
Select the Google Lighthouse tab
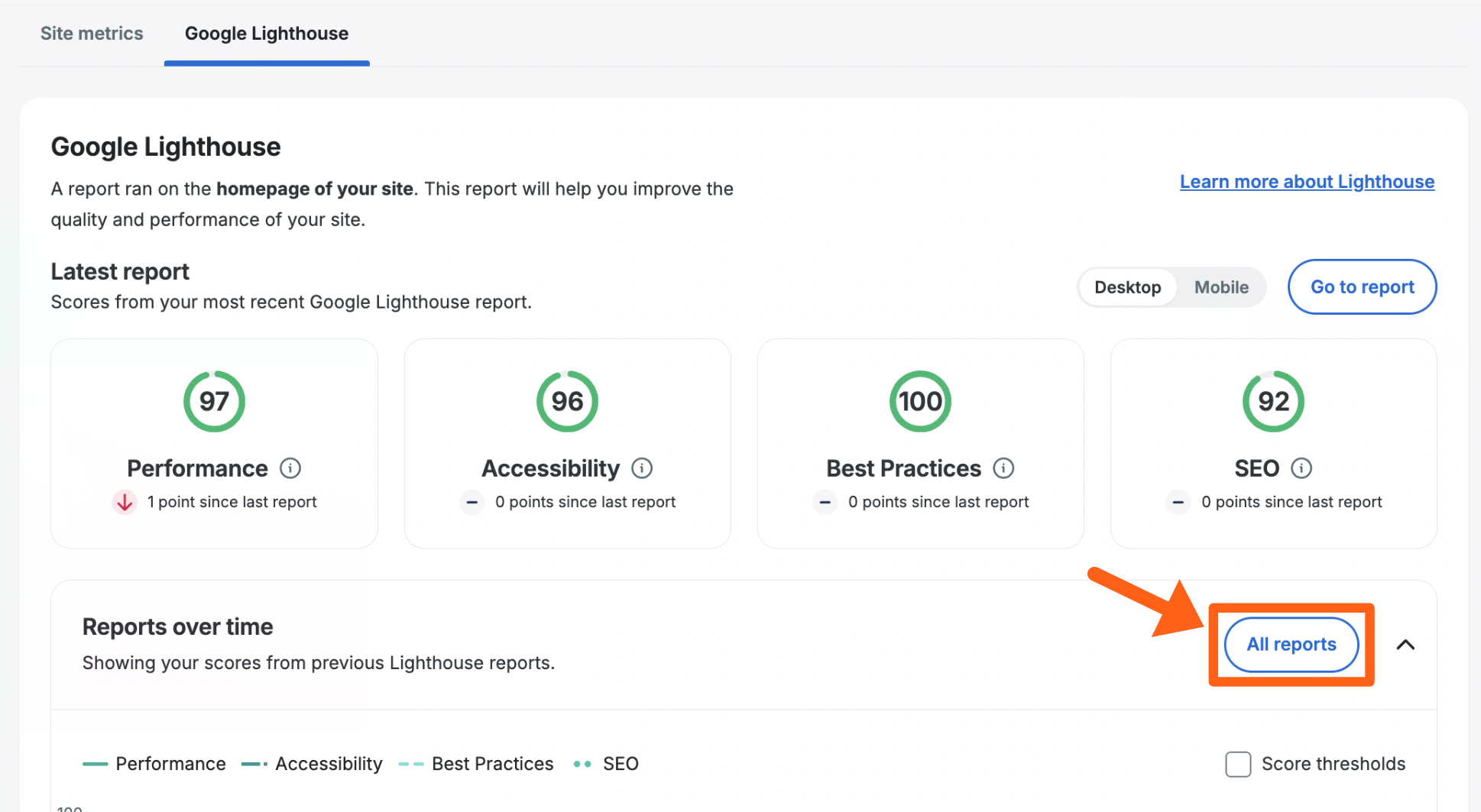[x=267, y=34]
